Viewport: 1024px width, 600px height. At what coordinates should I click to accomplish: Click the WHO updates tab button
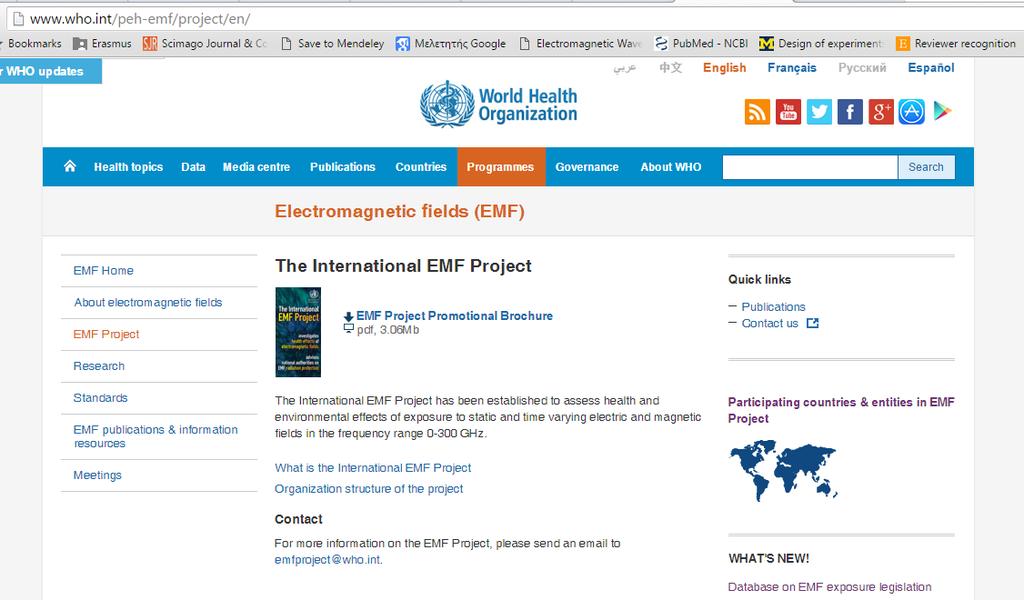(50, 71)
